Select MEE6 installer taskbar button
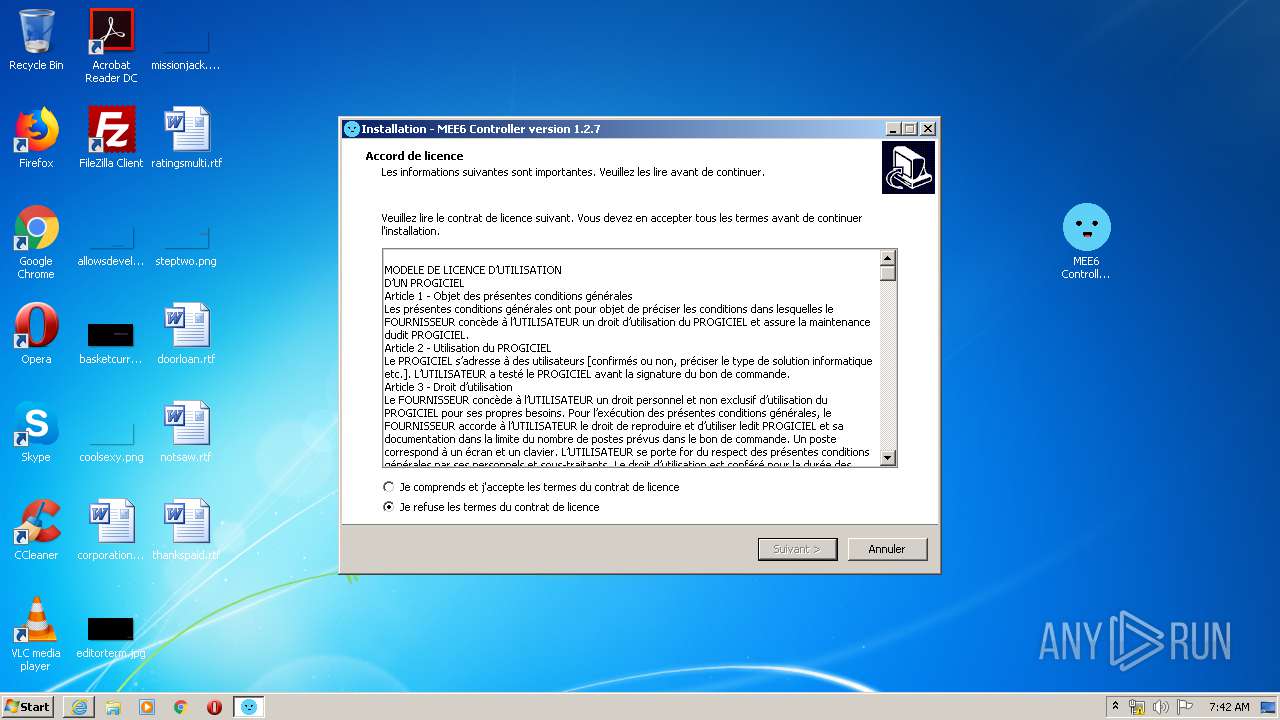 click(249, 707)
